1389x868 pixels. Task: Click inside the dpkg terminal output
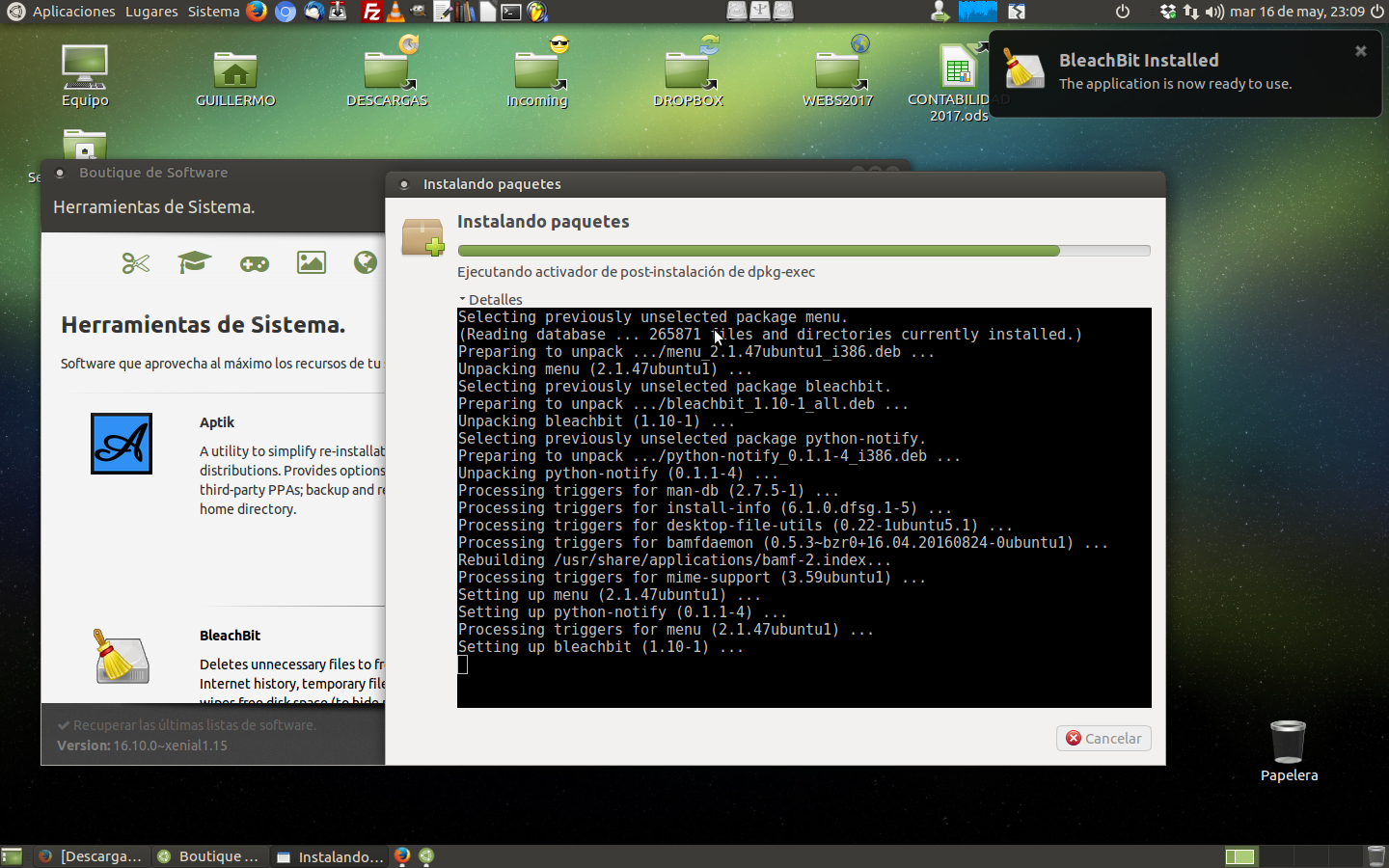click(x=803, y=507)
